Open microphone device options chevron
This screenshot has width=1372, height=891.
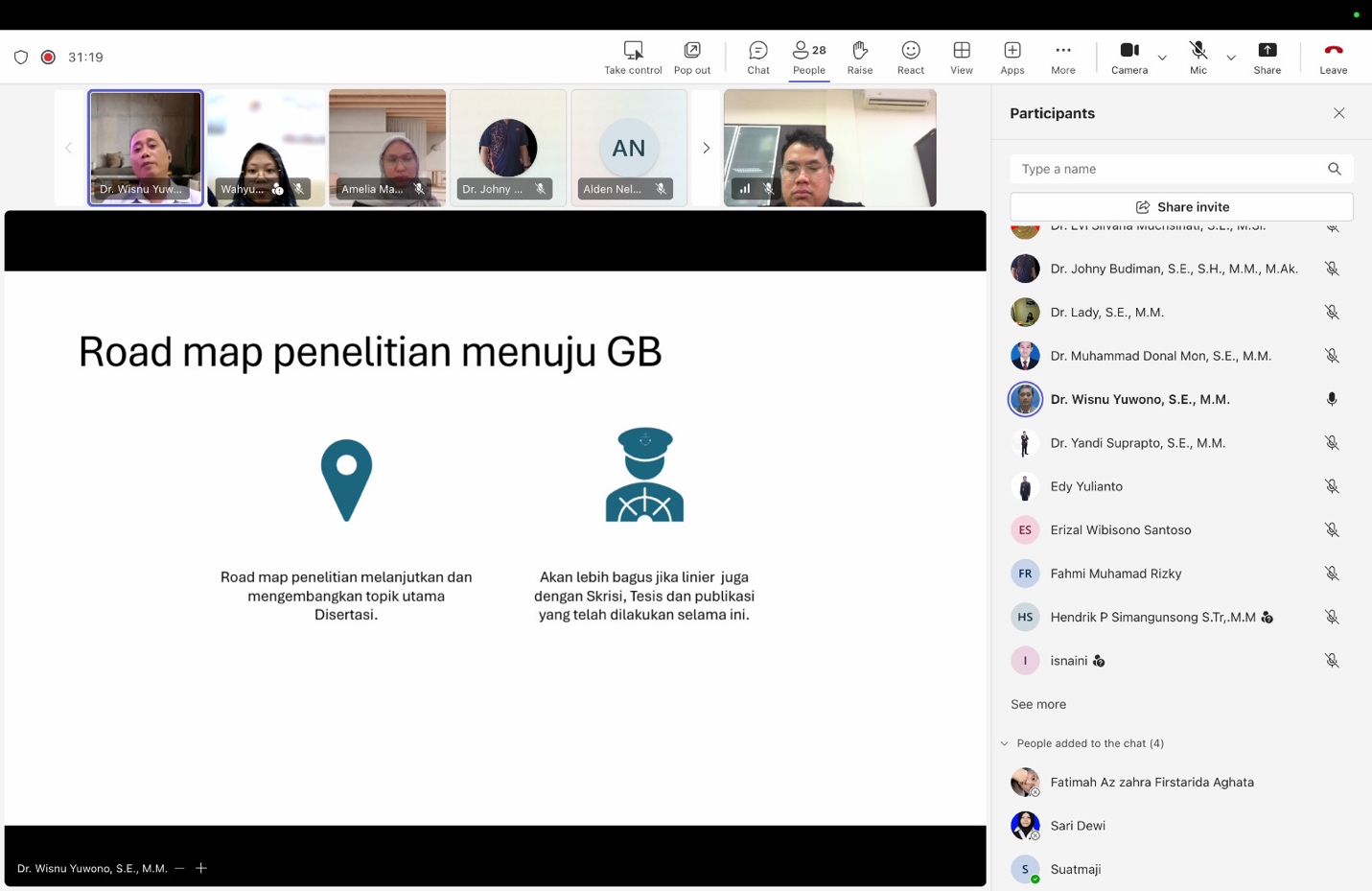tap(1231, 59)
